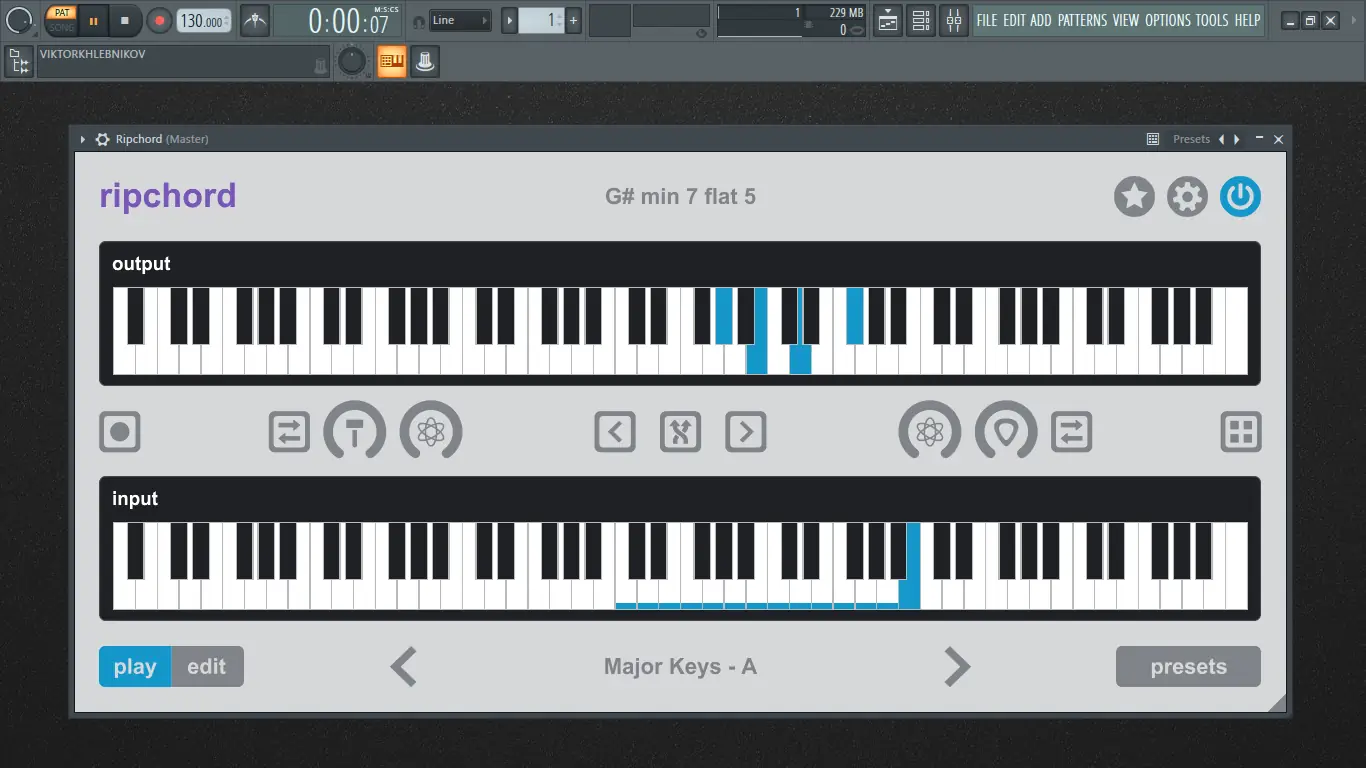Toggle the right loop arrows icon
The image size is (1366, 768).
coord(1072,432)
